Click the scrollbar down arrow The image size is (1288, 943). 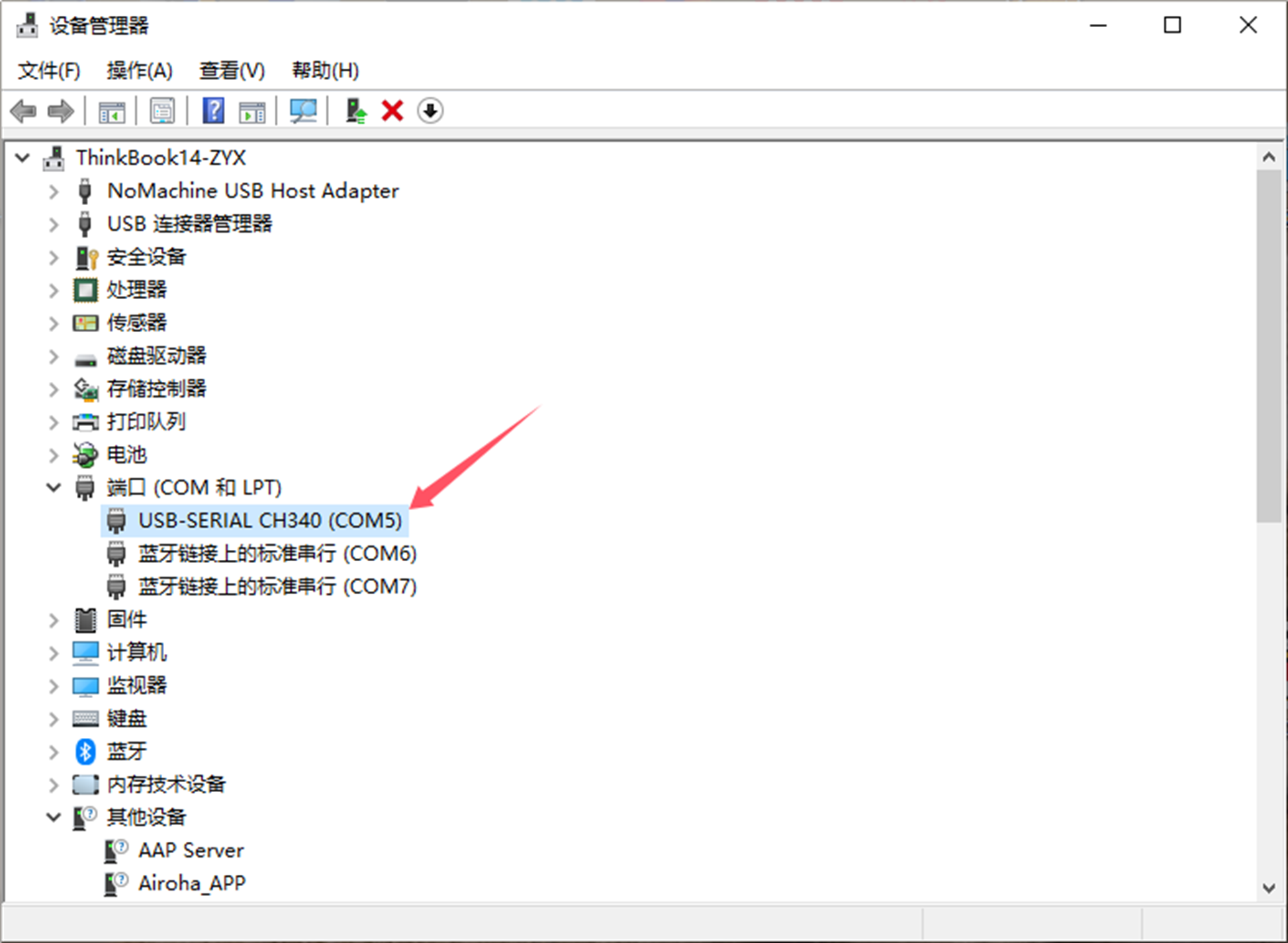click(1268, 888)
